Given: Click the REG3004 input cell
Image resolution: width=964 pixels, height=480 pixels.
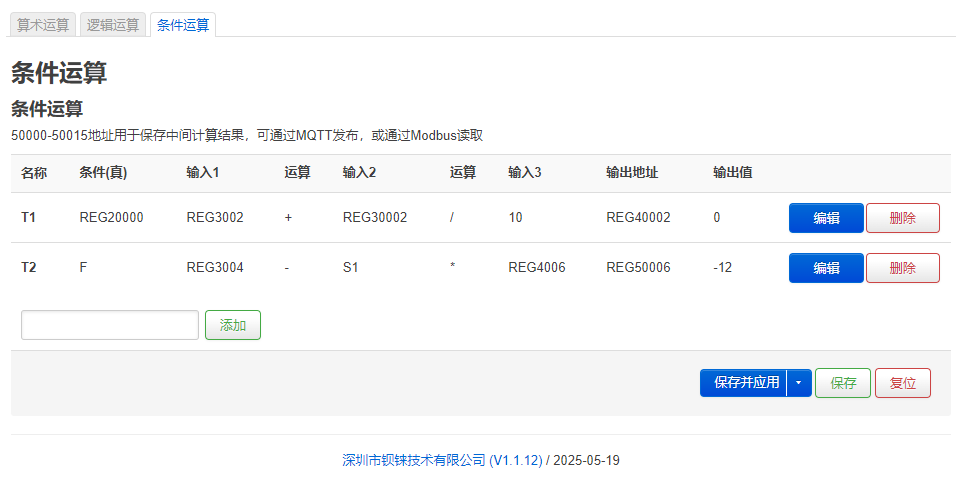Looking at the screenshot, I should 215,267.
